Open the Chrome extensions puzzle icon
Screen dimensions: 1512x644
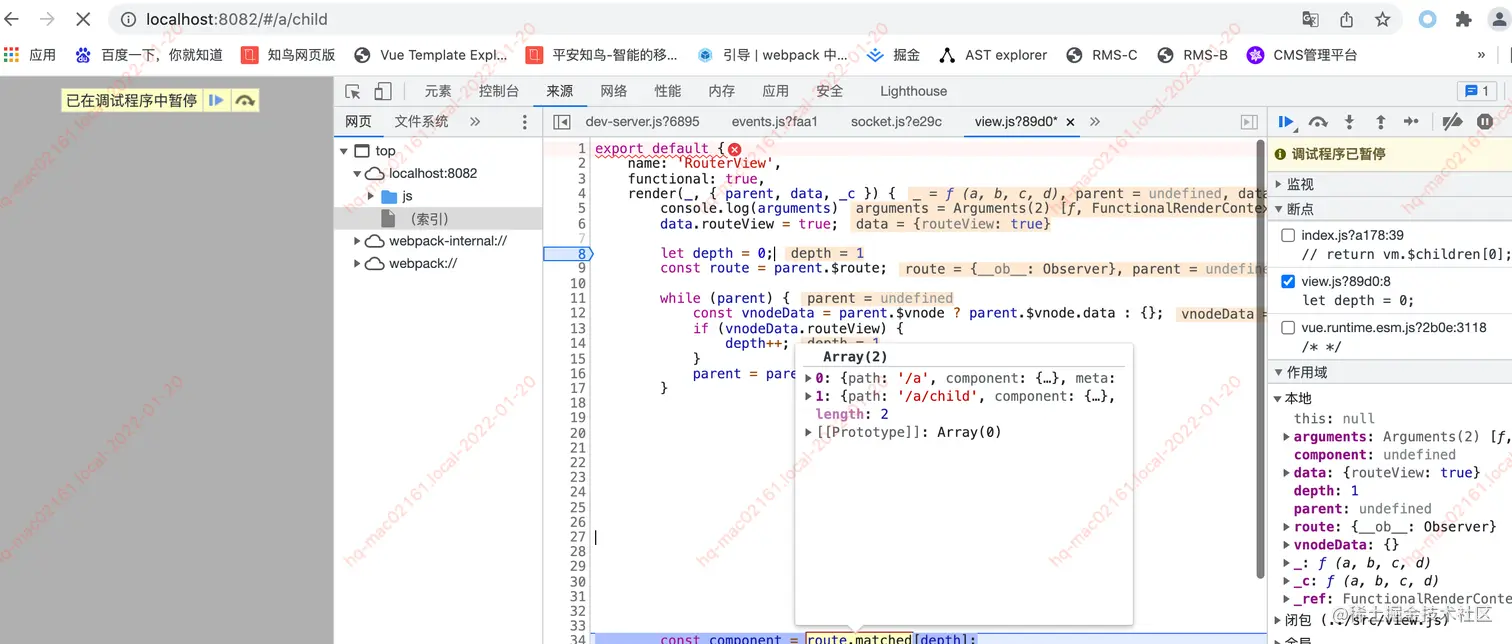[1464, 19]
